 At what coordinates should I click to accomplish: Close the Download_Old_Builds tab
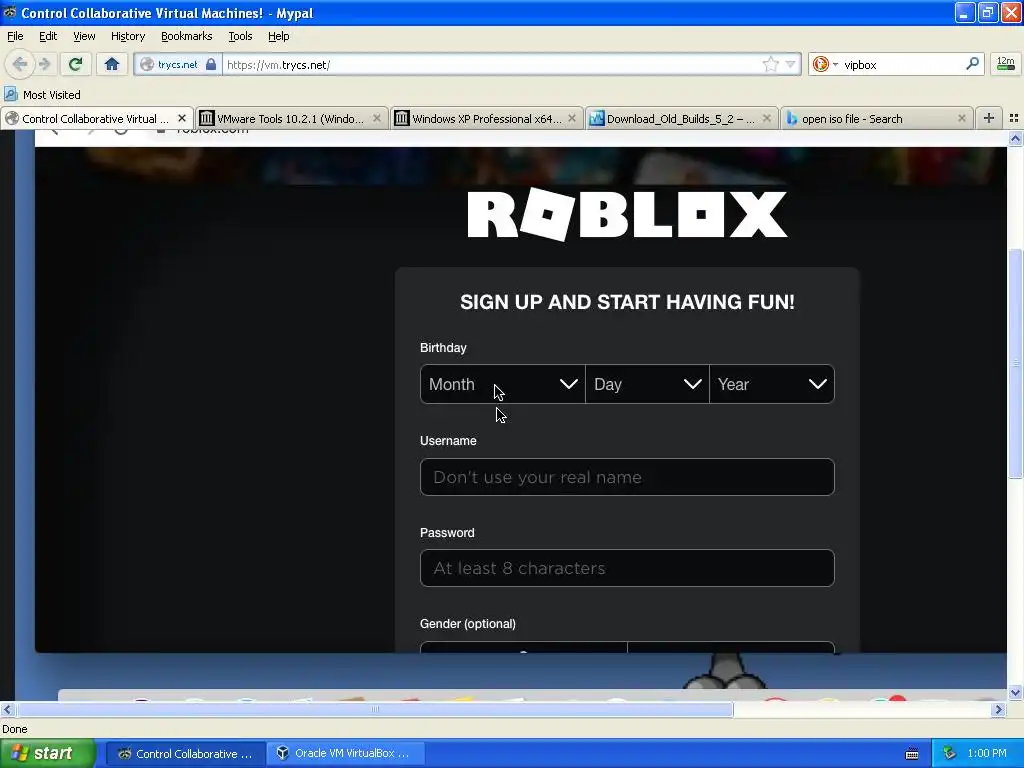point(767,118)
